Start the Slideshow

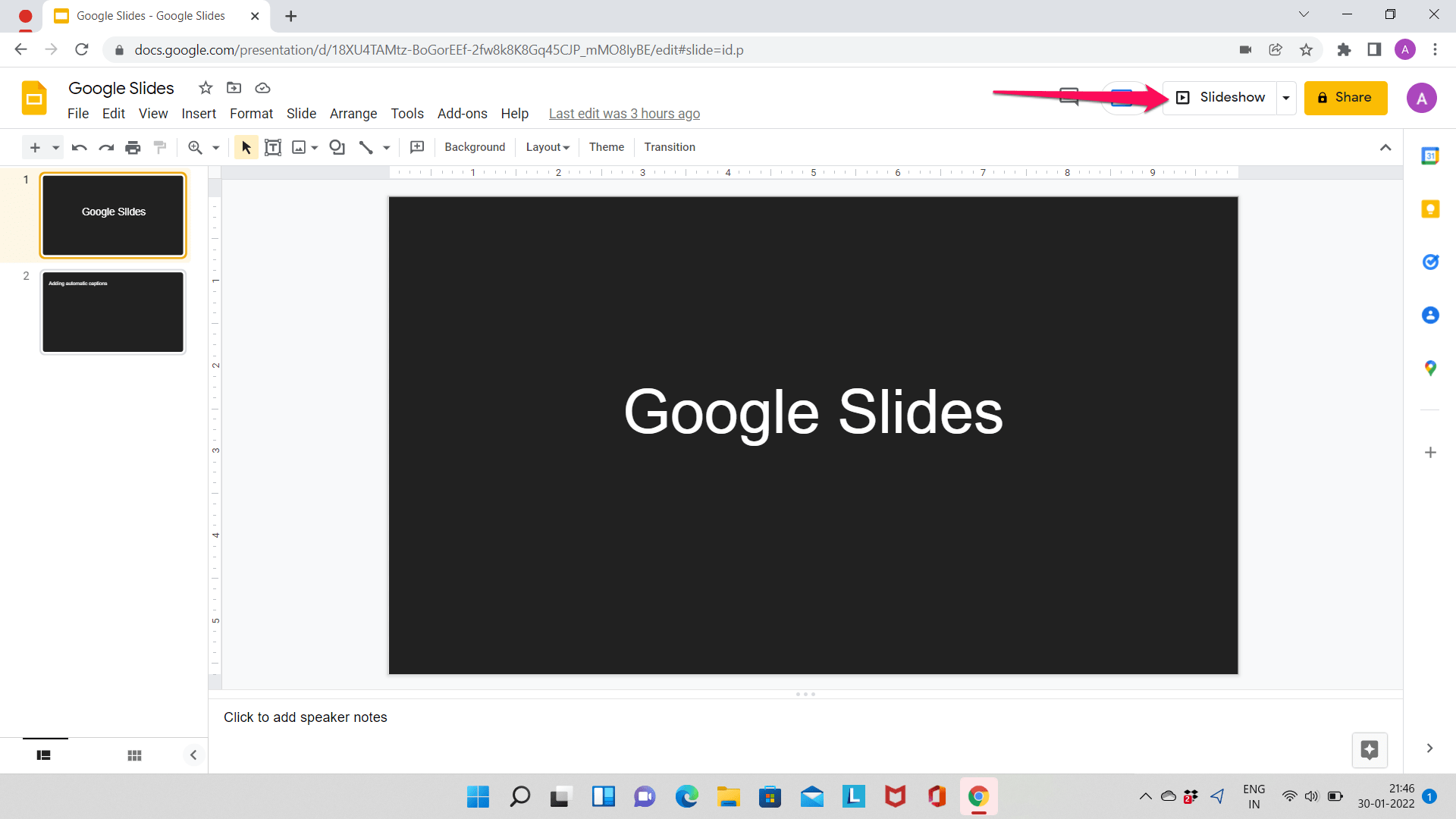1220,97
